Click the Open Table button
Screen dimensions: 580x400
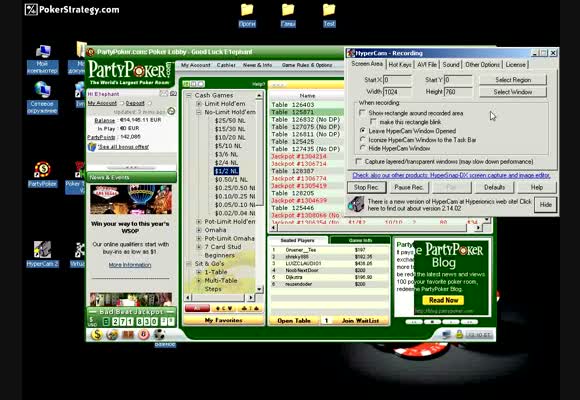(294, 320)
